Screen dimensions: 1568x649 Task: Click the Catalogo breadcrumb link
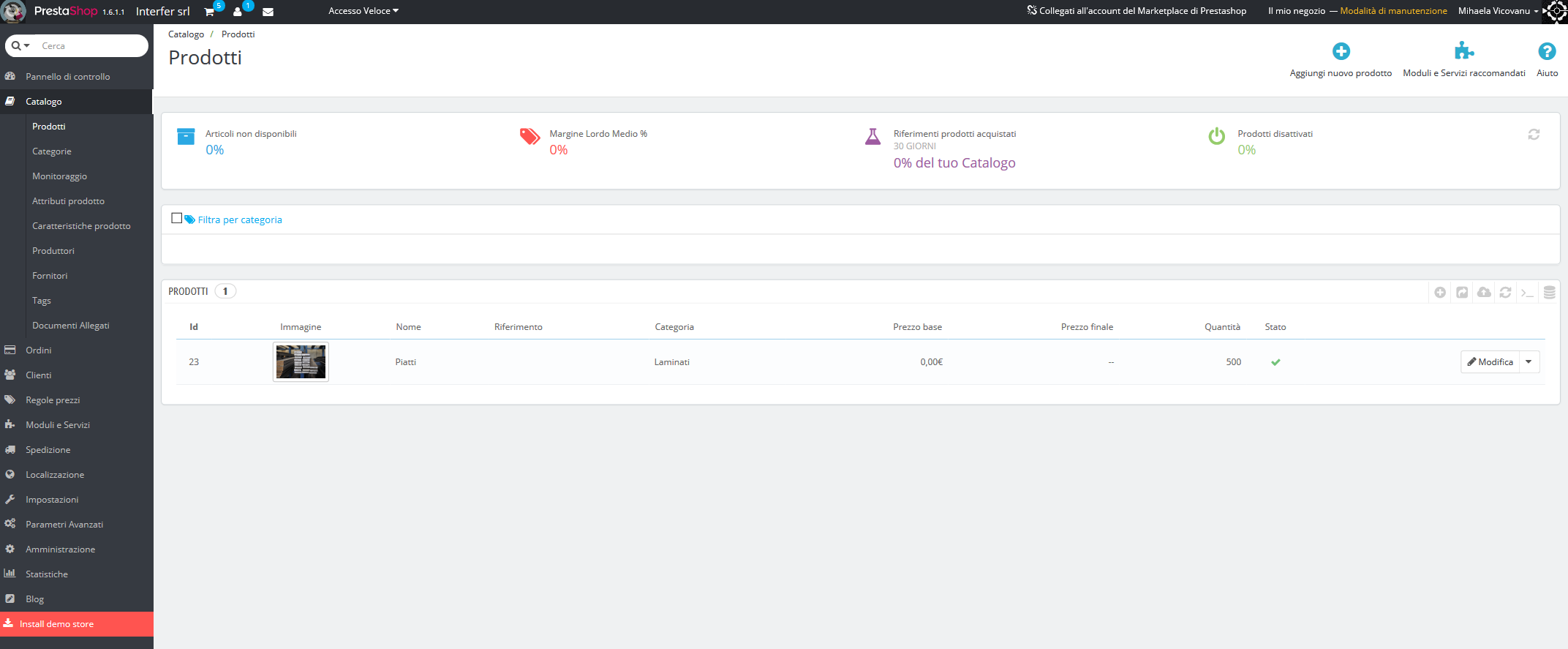(x=186, y=34)
